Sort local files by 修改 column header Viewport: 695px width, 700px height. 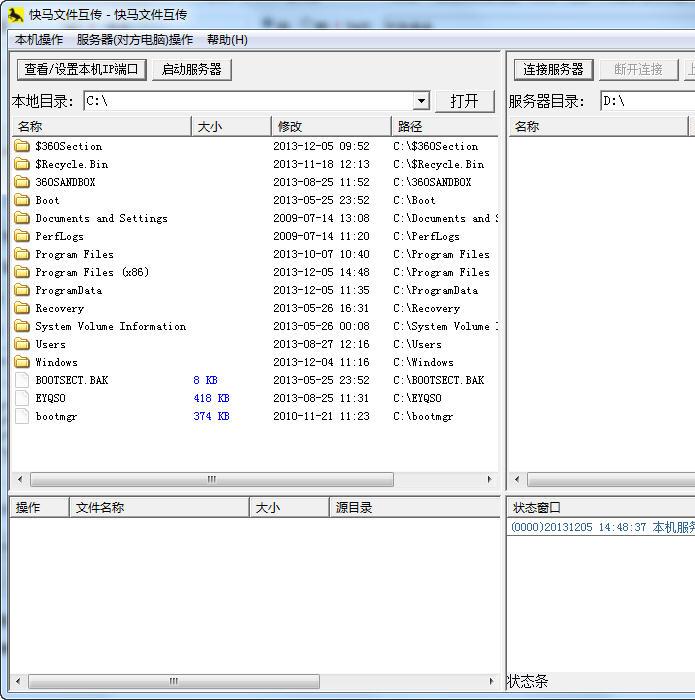pyautogui.click(x=330, y=126)
